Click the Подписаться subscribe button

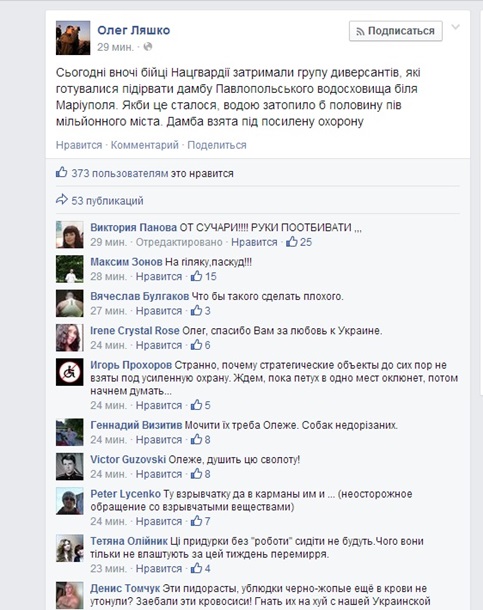(396, 31)
